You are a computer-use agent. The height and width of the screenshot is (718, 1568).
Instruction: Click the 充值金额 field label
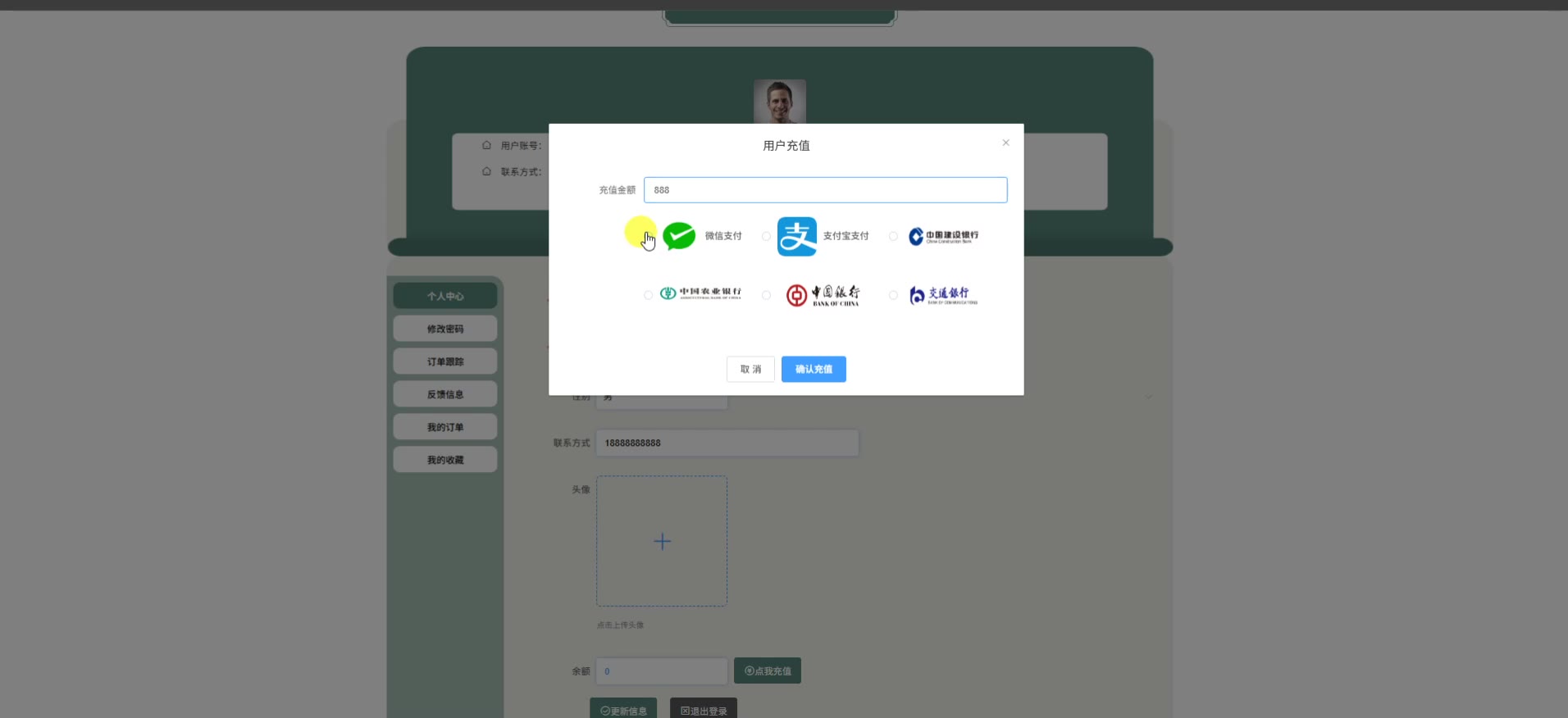pyautogui.click(x=617, y=190)
